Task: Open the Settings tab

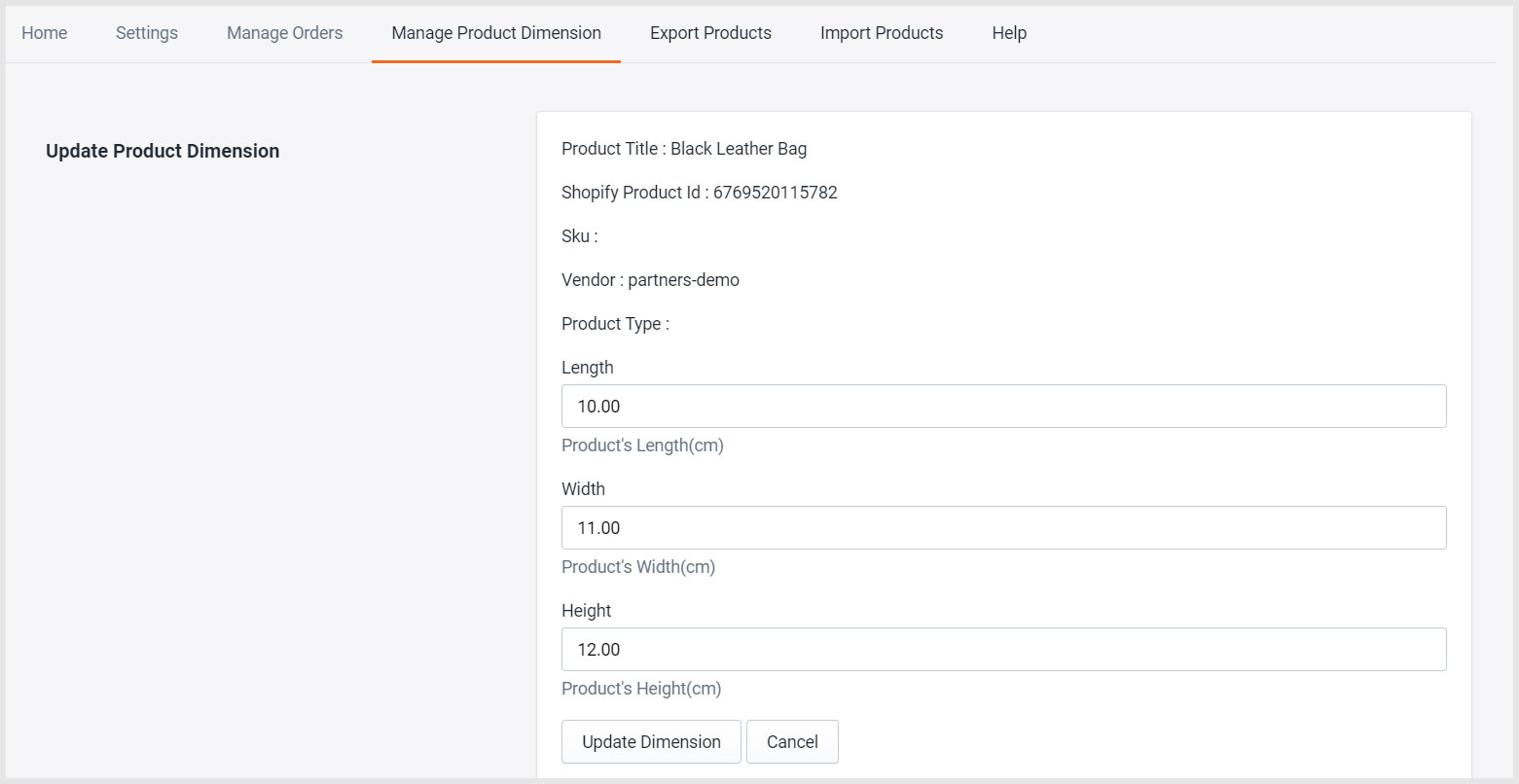Action: (x=146, y=32)
